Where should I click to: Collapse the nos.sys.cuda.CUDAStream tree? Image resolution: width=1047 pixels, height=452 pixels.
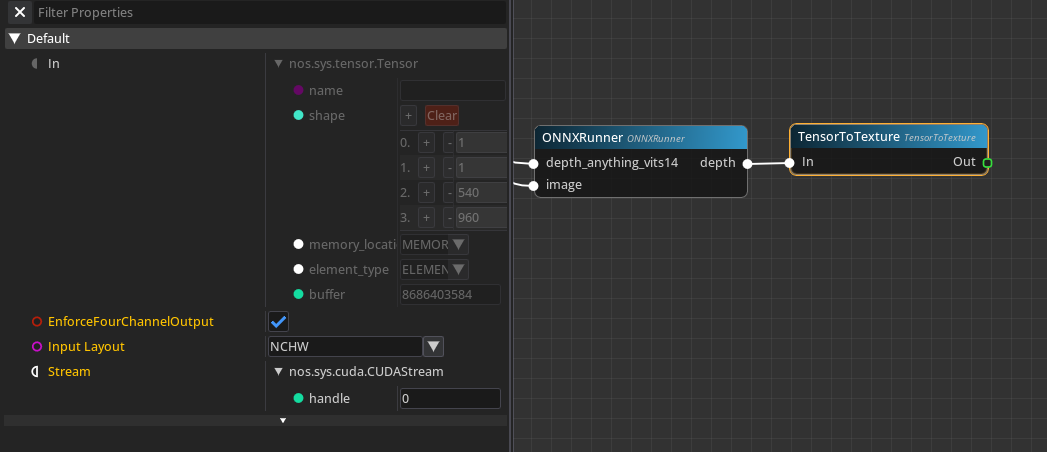pyautogui.click(x=278, y=372)
